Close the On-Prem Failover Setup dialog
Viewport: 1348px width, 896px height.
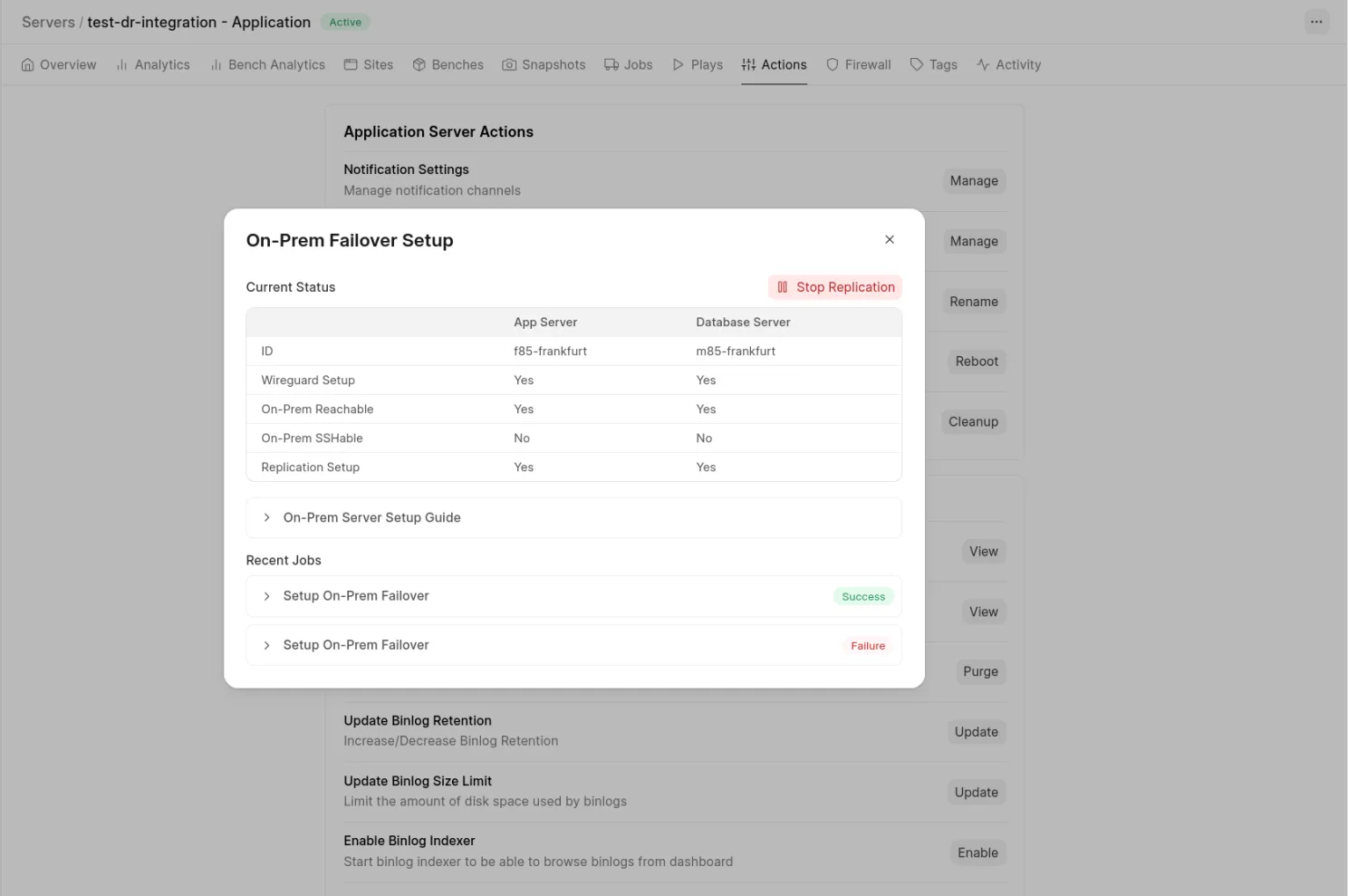point(890,240)
